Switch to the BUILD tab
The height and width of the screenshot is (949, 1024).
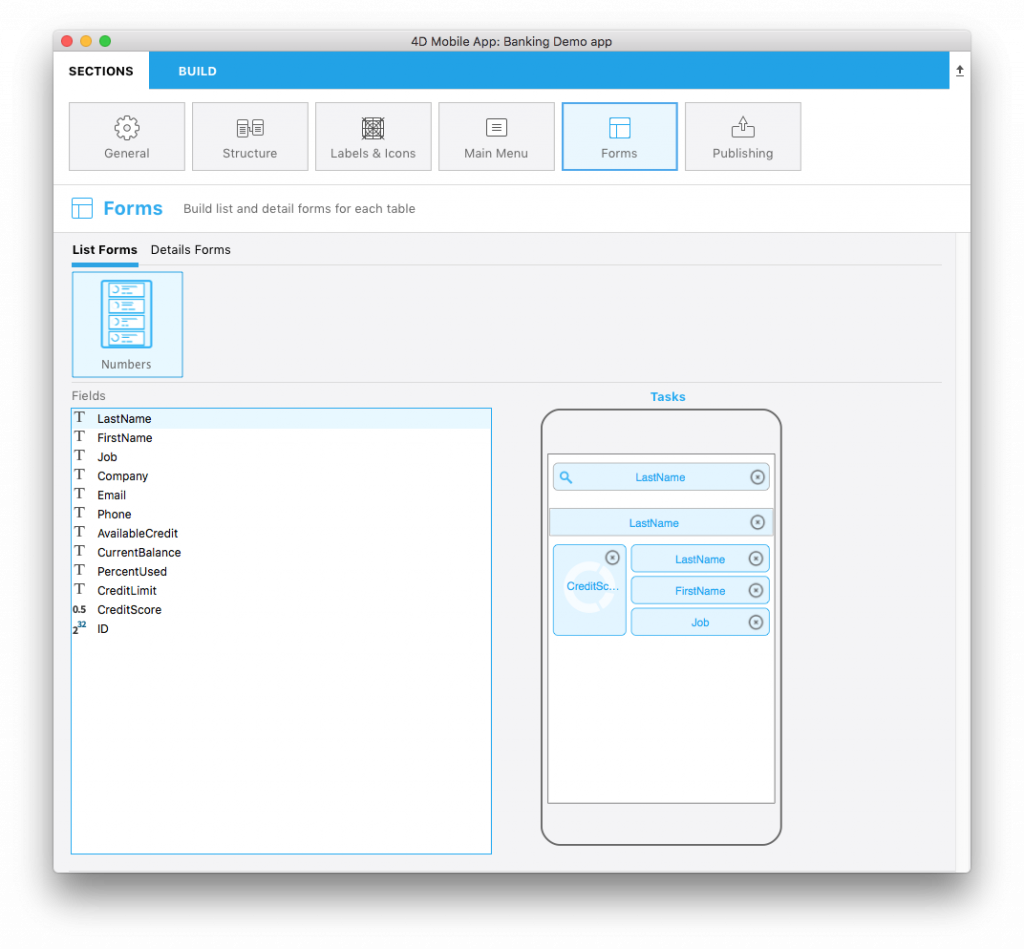[198, 71]
